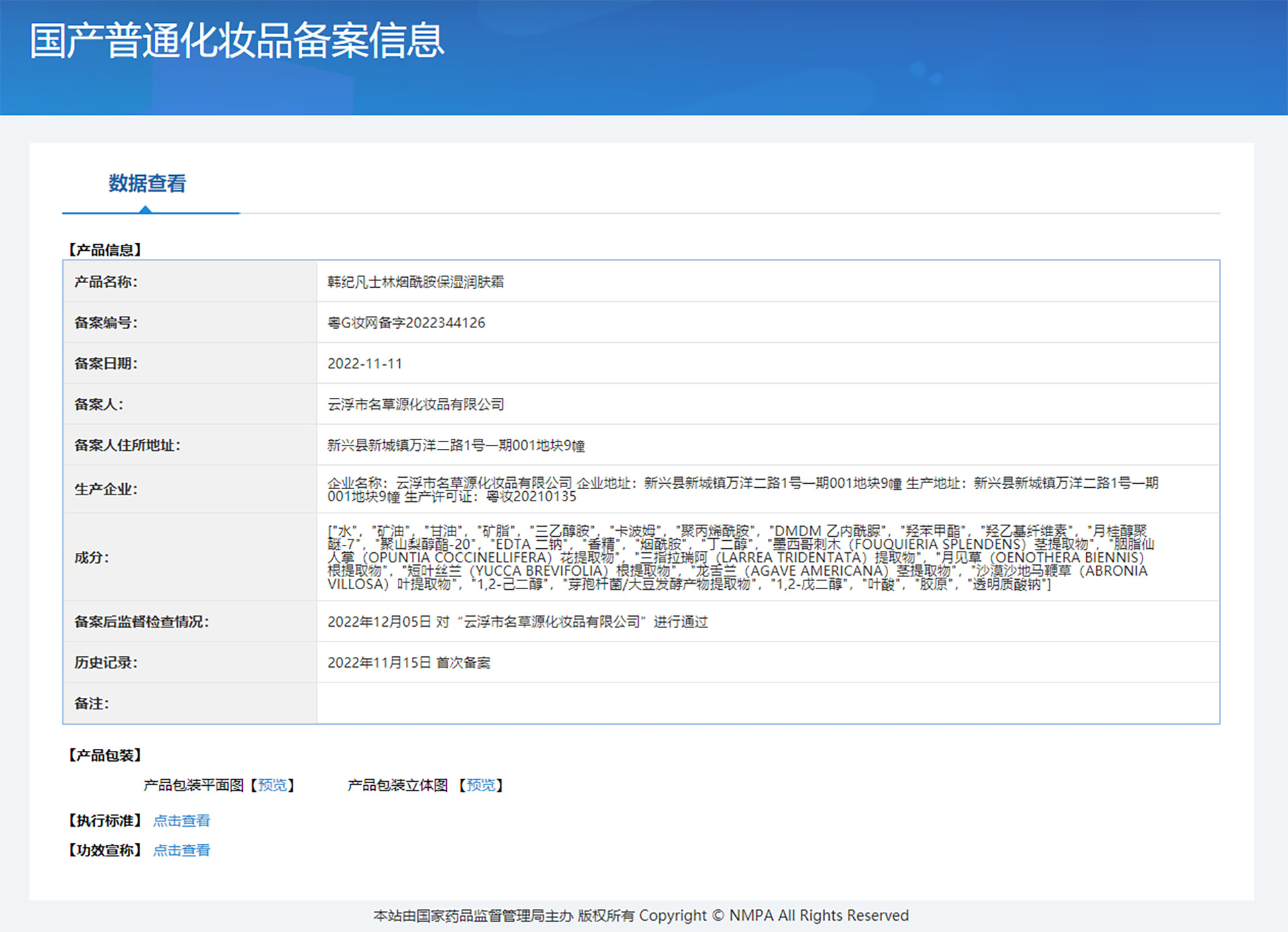This screenshot has width=1288, height=932.
Task: Click the NMPA copyright footer text
Action: [x=641, y=916]
